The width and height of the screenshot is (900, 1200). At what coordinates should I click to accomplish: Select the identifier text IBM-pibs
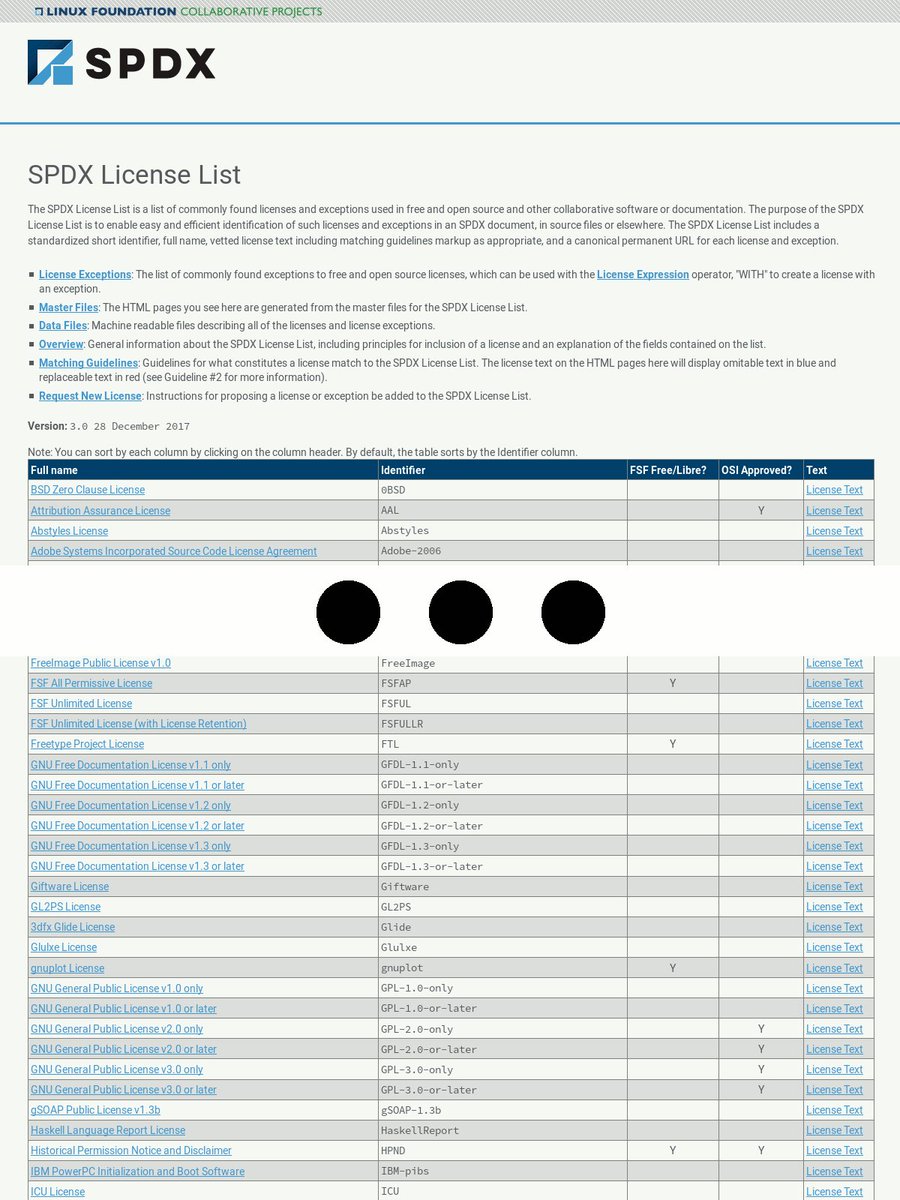[405, 1171]
